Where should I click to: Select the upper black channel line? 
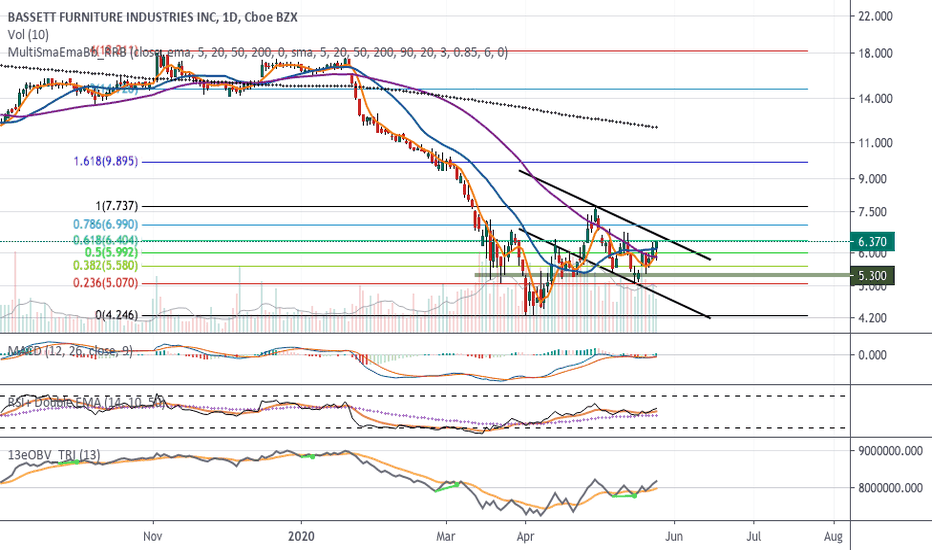tap(615, 216)
